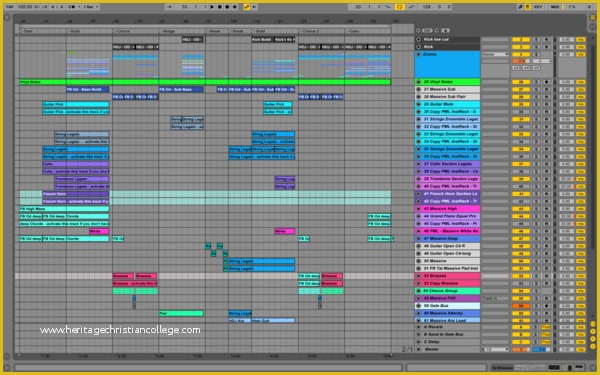
Task: Open the 1 Bar quantization menu
Action: (91, 7)
